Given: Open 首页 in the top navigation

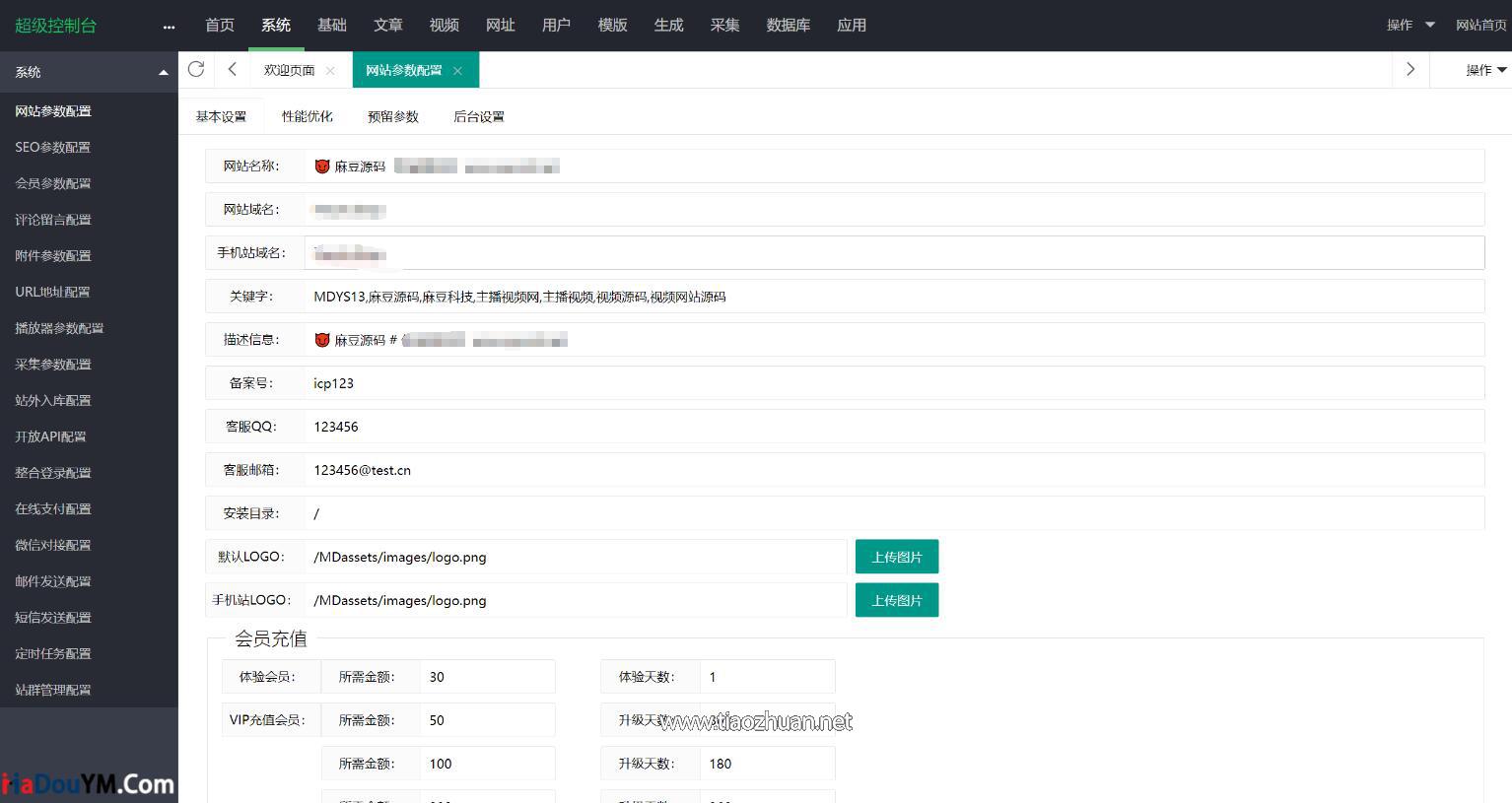Looking at the screenshot, I should tap(220, 25).
